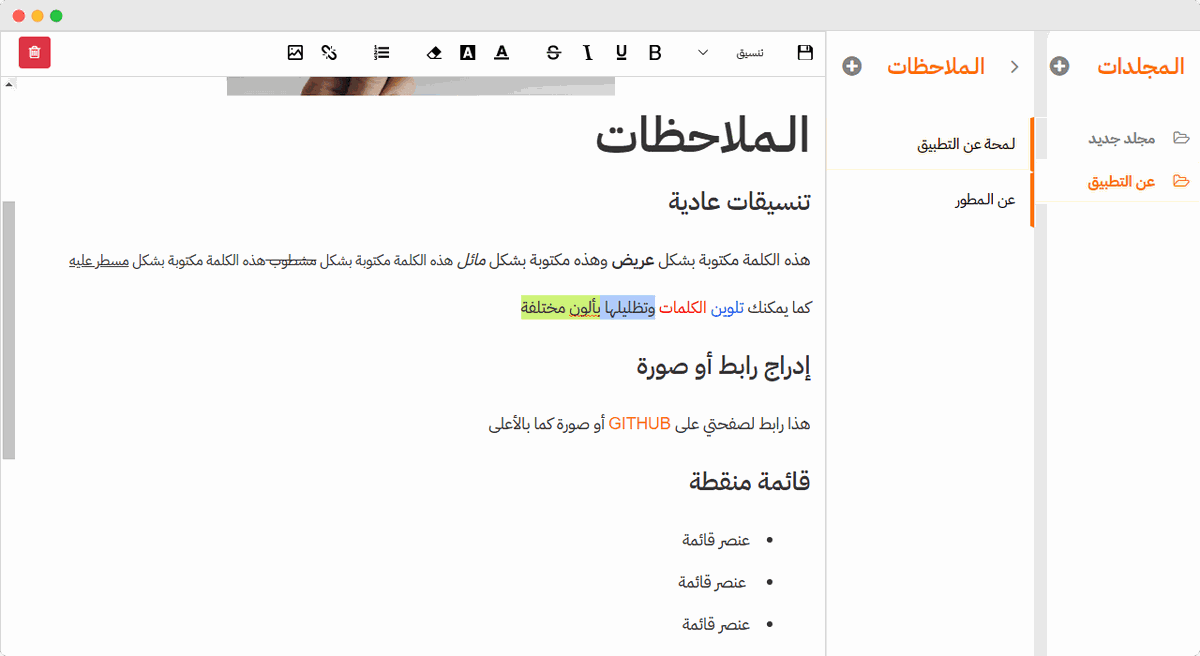This screenshot has height=656, width=1200.
Task: Click the eraser clear formatting icon
Action: 434,53
